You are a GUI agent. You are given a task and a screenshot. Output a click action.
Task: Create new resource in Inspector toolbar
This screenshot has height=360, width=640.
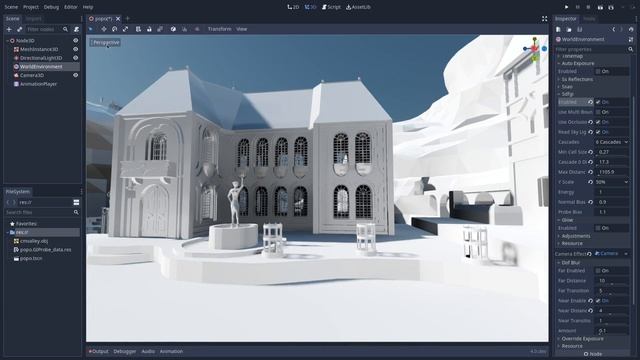click(x=558, y=29)
